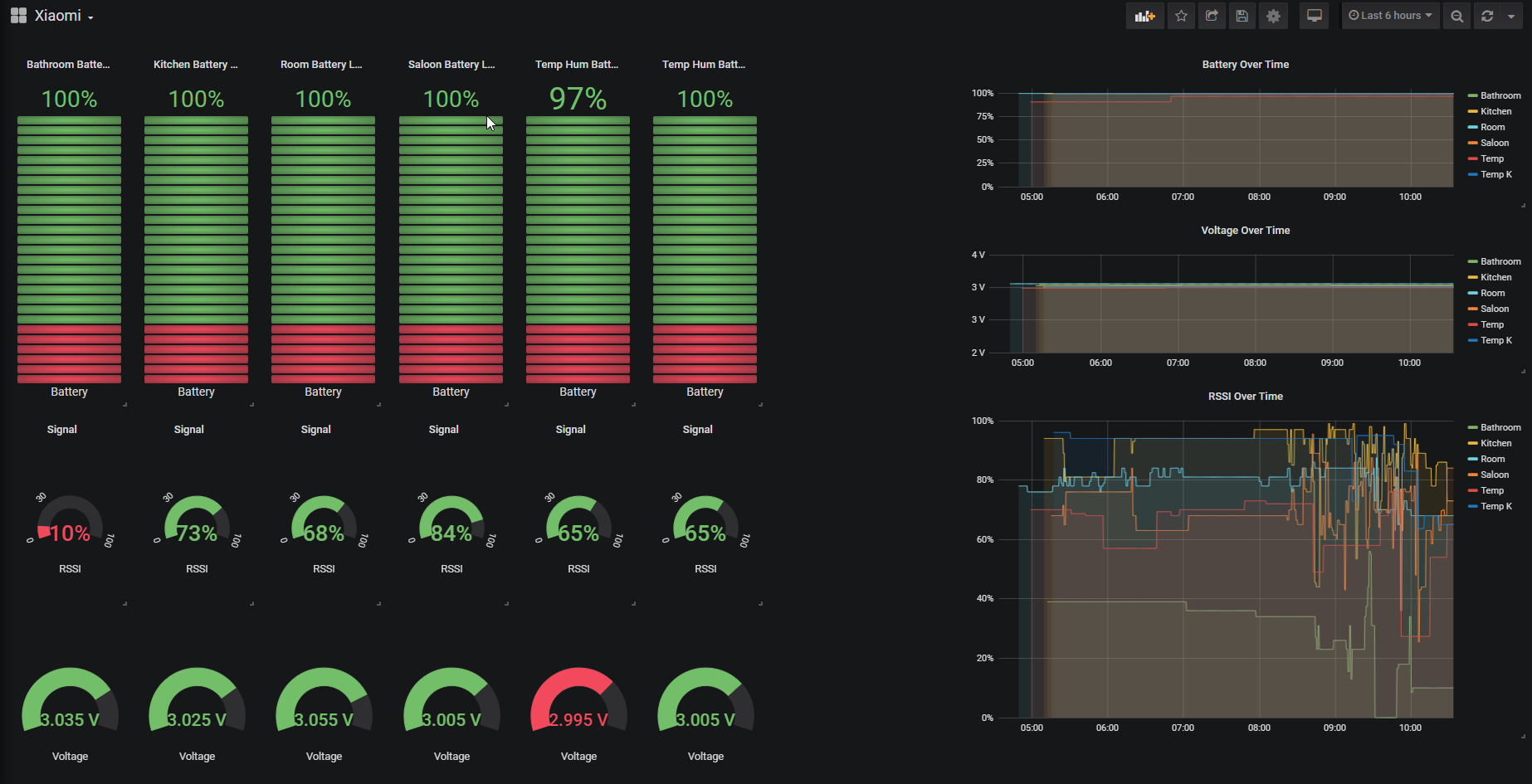Viewport: 1532px width, 784px height.
Task: Open the Xiaomi dashboard picker dropdown
Action: [x=64, y=16]
